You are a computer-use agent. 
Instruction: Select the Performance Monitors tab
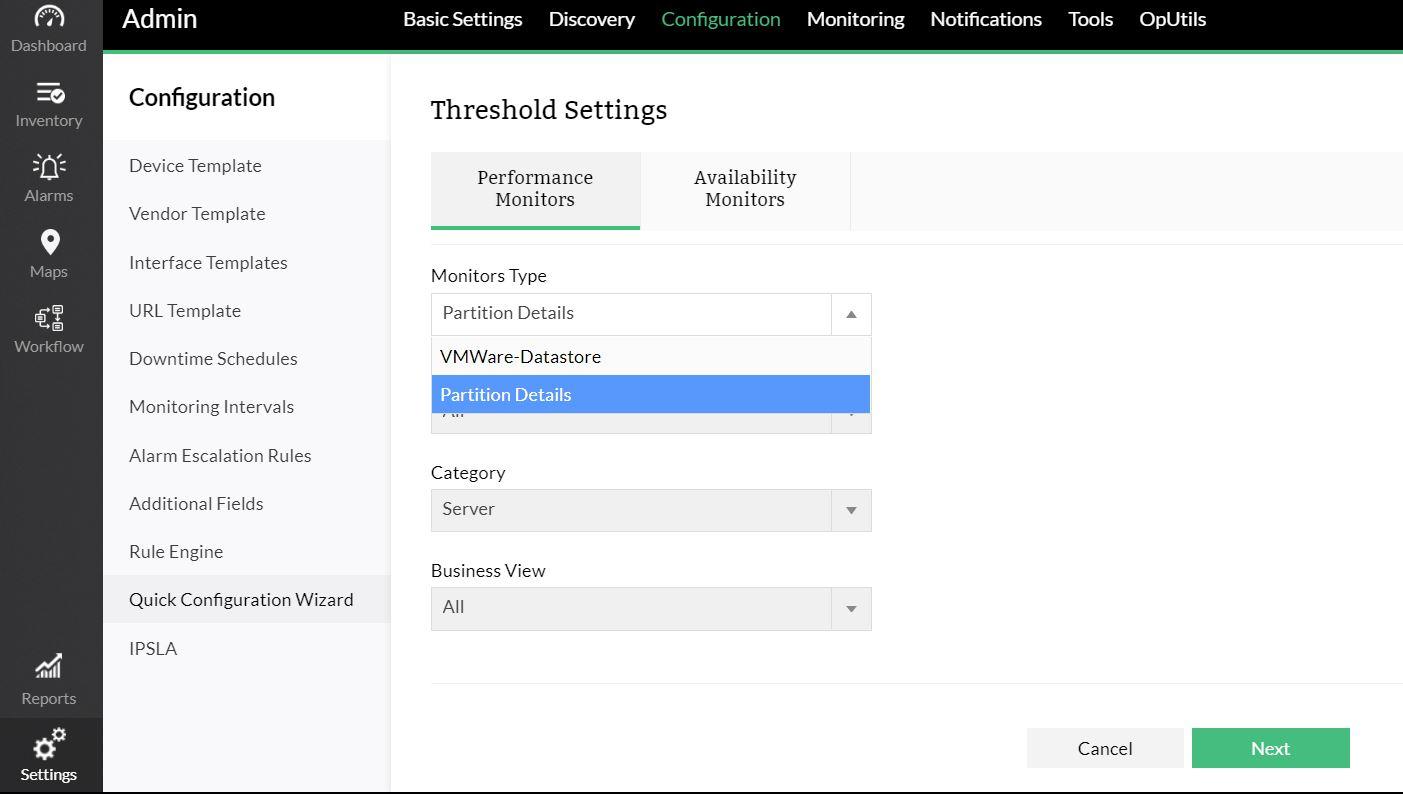point(535,189)
